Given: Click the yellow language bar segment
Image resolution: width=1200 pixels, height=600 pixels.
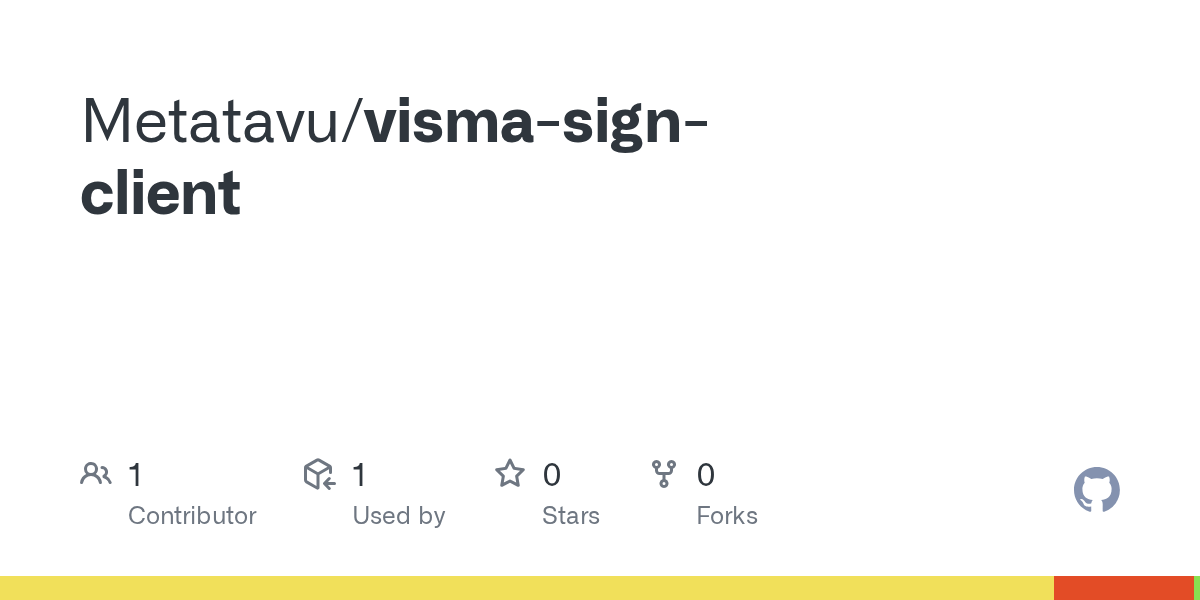Looking at the screenshot, I should coord(525,588).
